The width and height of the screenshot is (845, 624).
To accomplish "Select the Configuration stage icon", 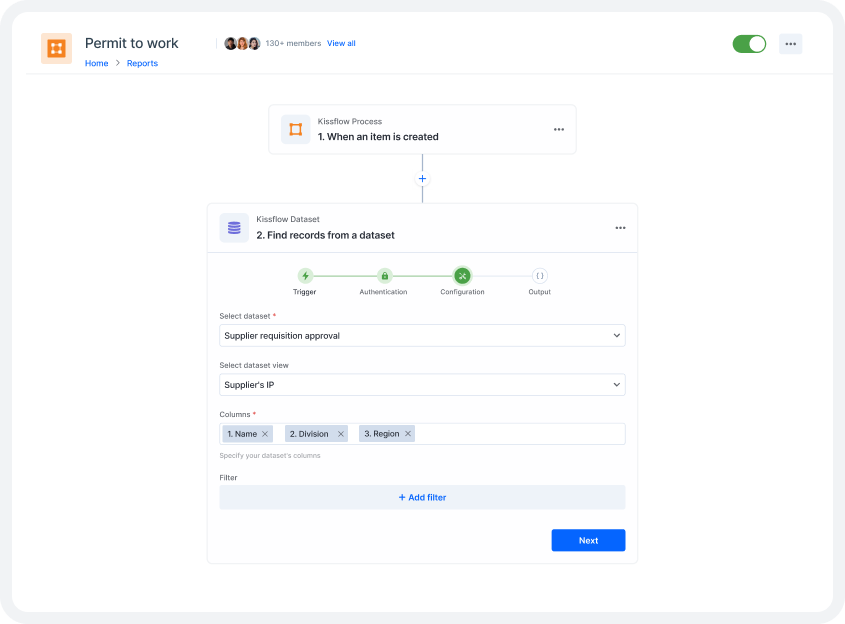I will pos(462,276).
